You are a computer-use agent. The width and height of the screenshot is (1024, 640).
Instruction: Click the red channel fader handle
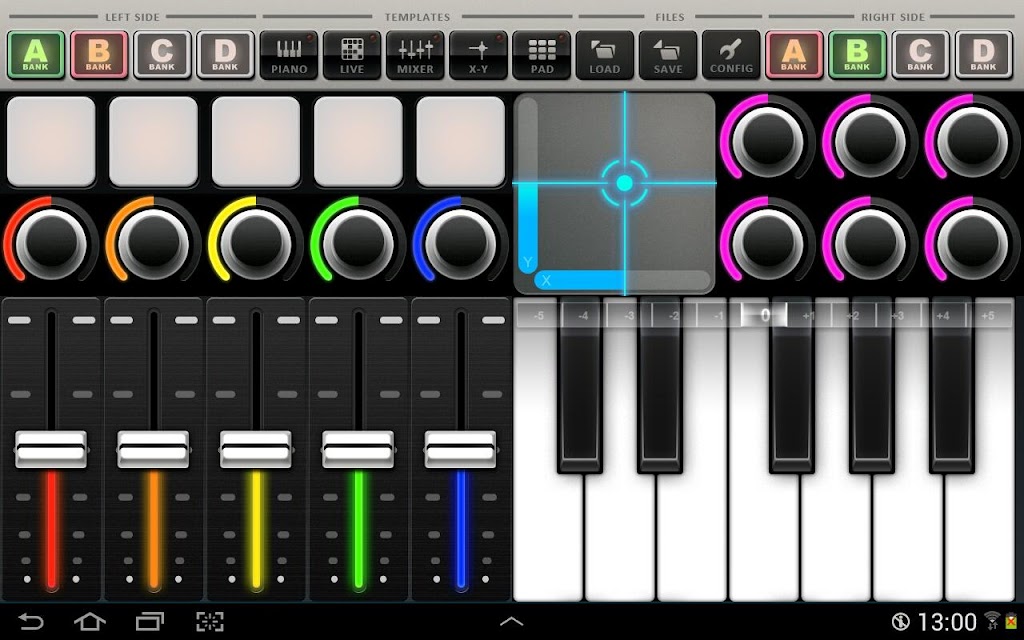tap(51, 449)
